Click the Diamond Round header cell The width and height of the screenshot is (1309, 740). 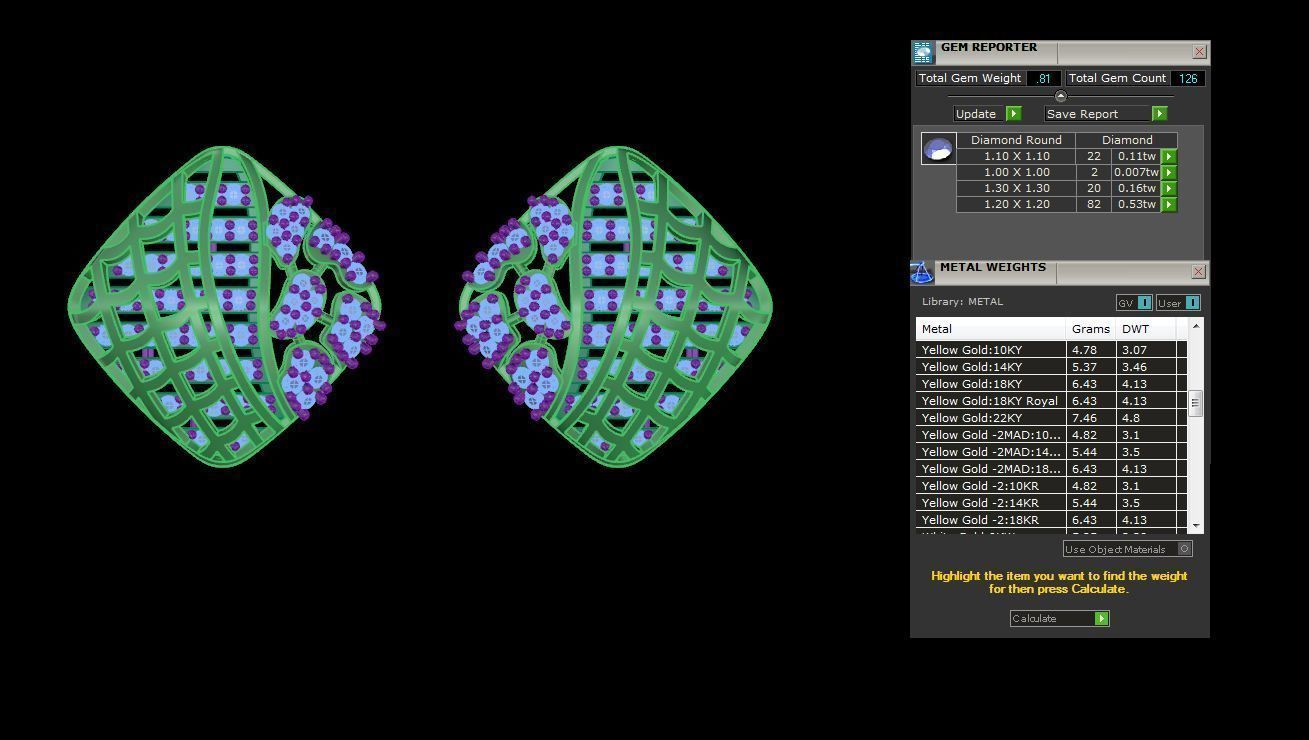click(x=1016, y=140)
